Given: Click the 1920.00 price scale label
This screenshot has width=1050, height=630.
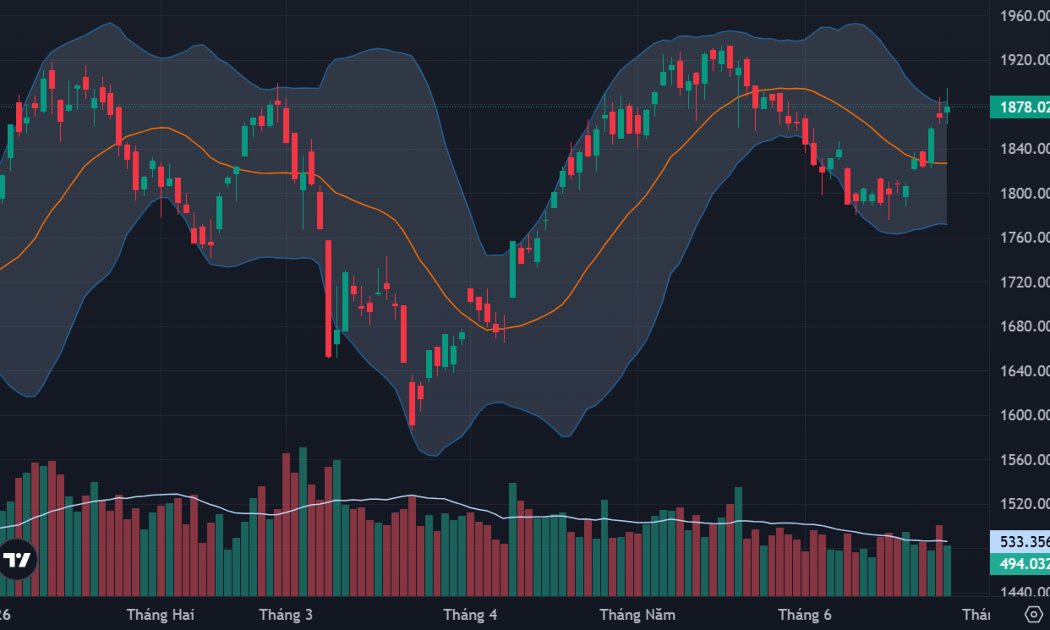Looking at the screenshot, I should (x=1025, y=60).
